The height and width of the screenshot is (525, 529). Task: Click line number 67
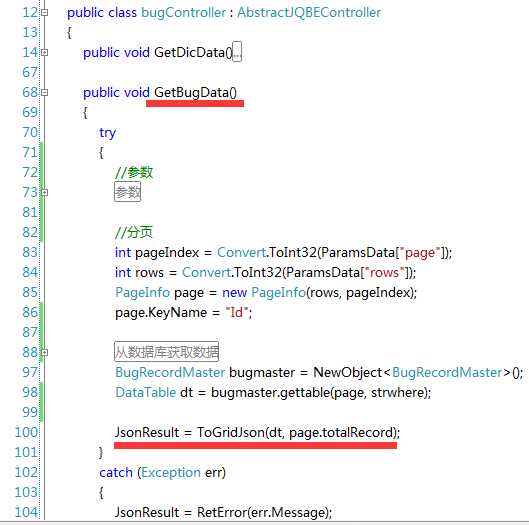(30, 73)
